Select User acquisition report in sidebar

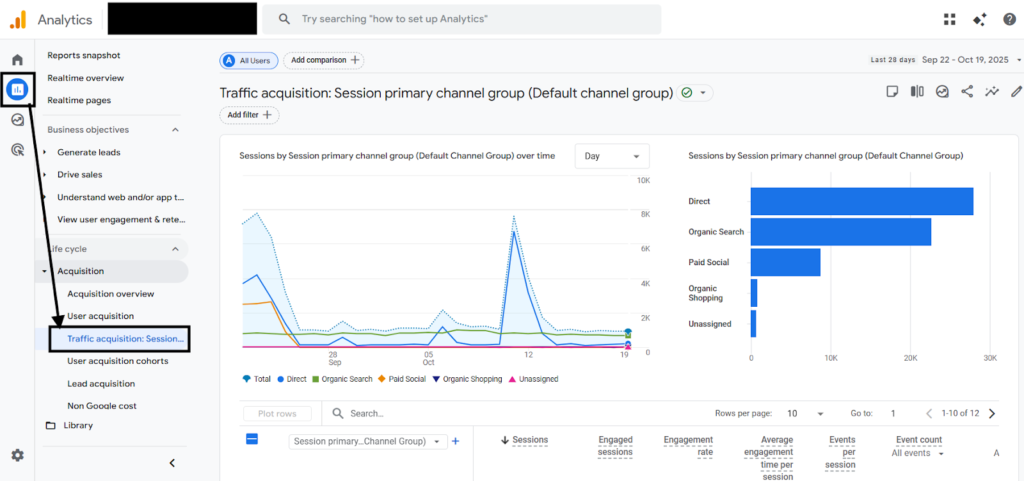101,316
